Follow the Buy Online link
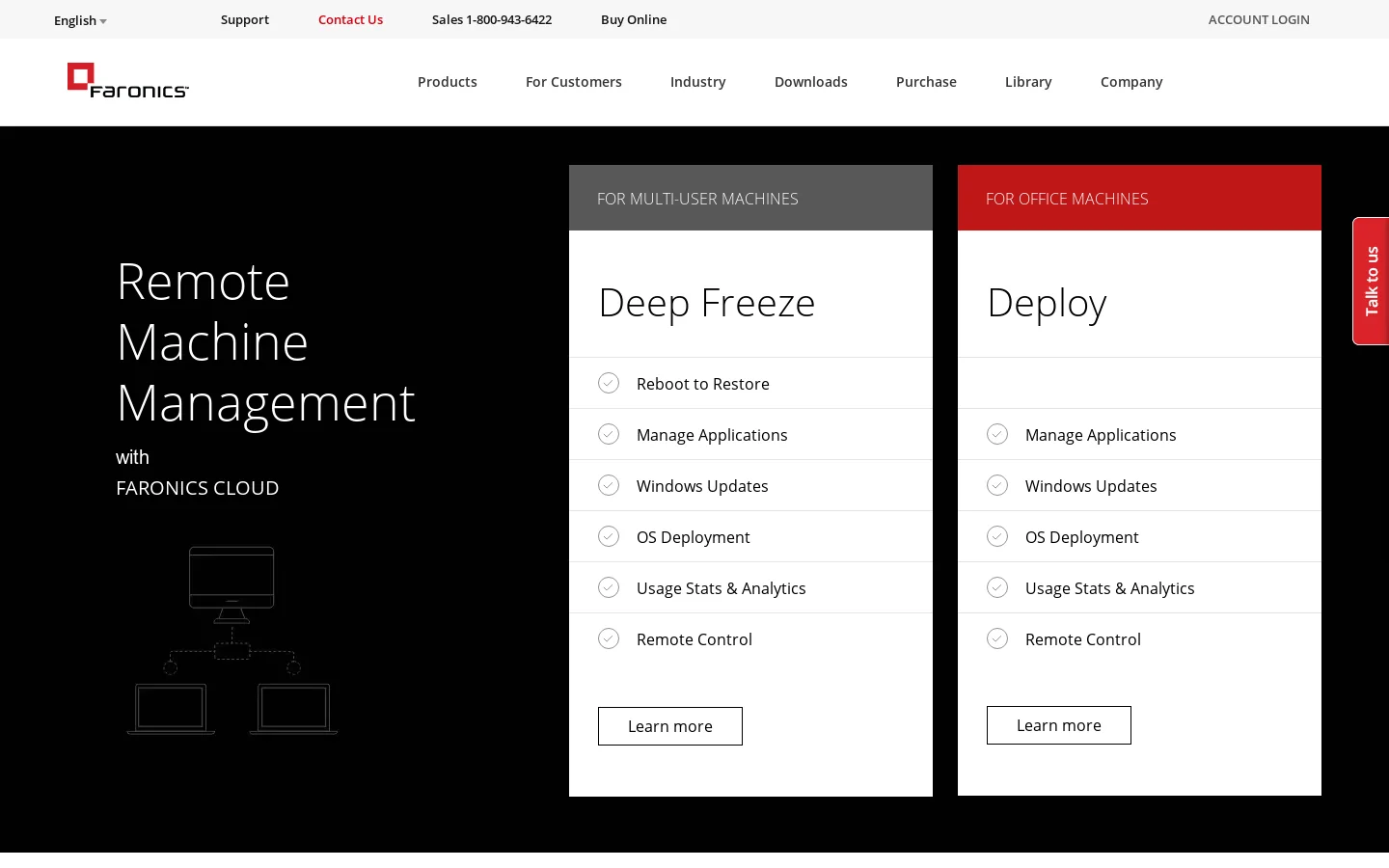The width and height of the screenshot is (1389, 868). (634, 19)
